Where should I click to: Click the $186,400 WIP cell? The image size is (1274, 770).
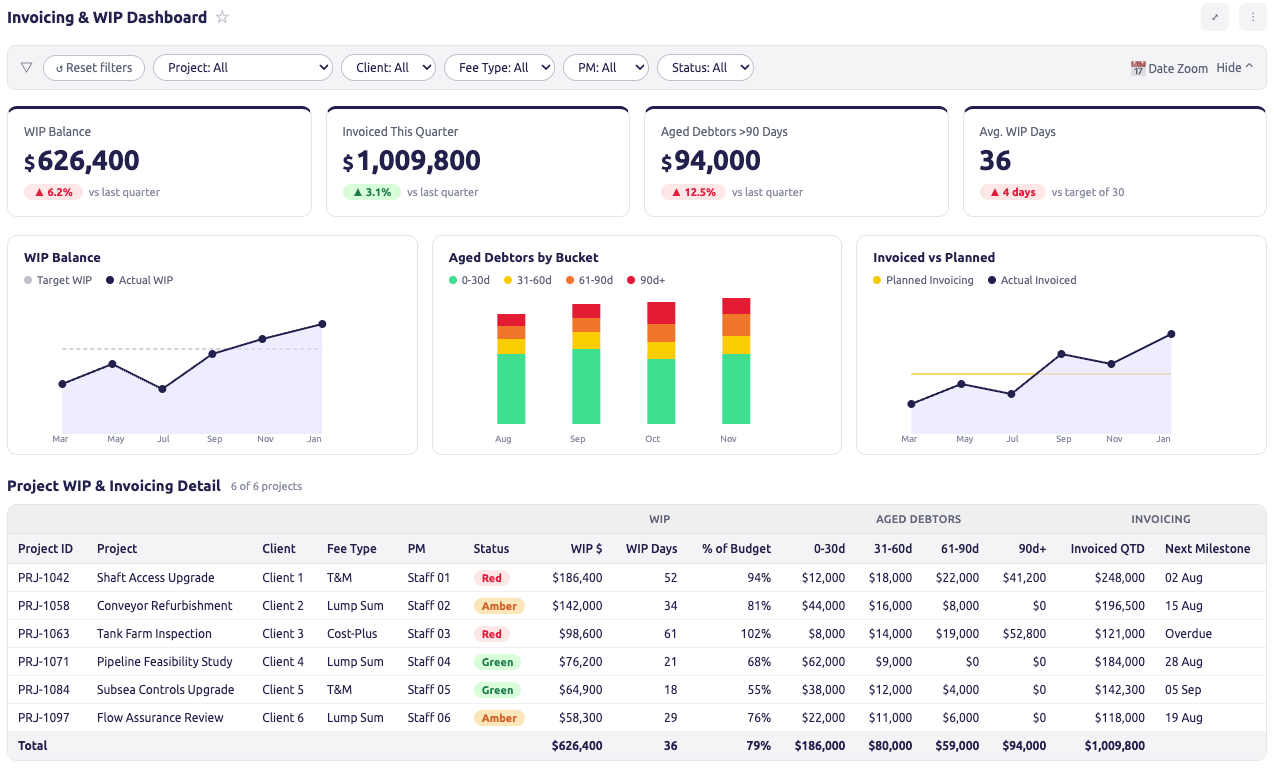coord(577,578)
